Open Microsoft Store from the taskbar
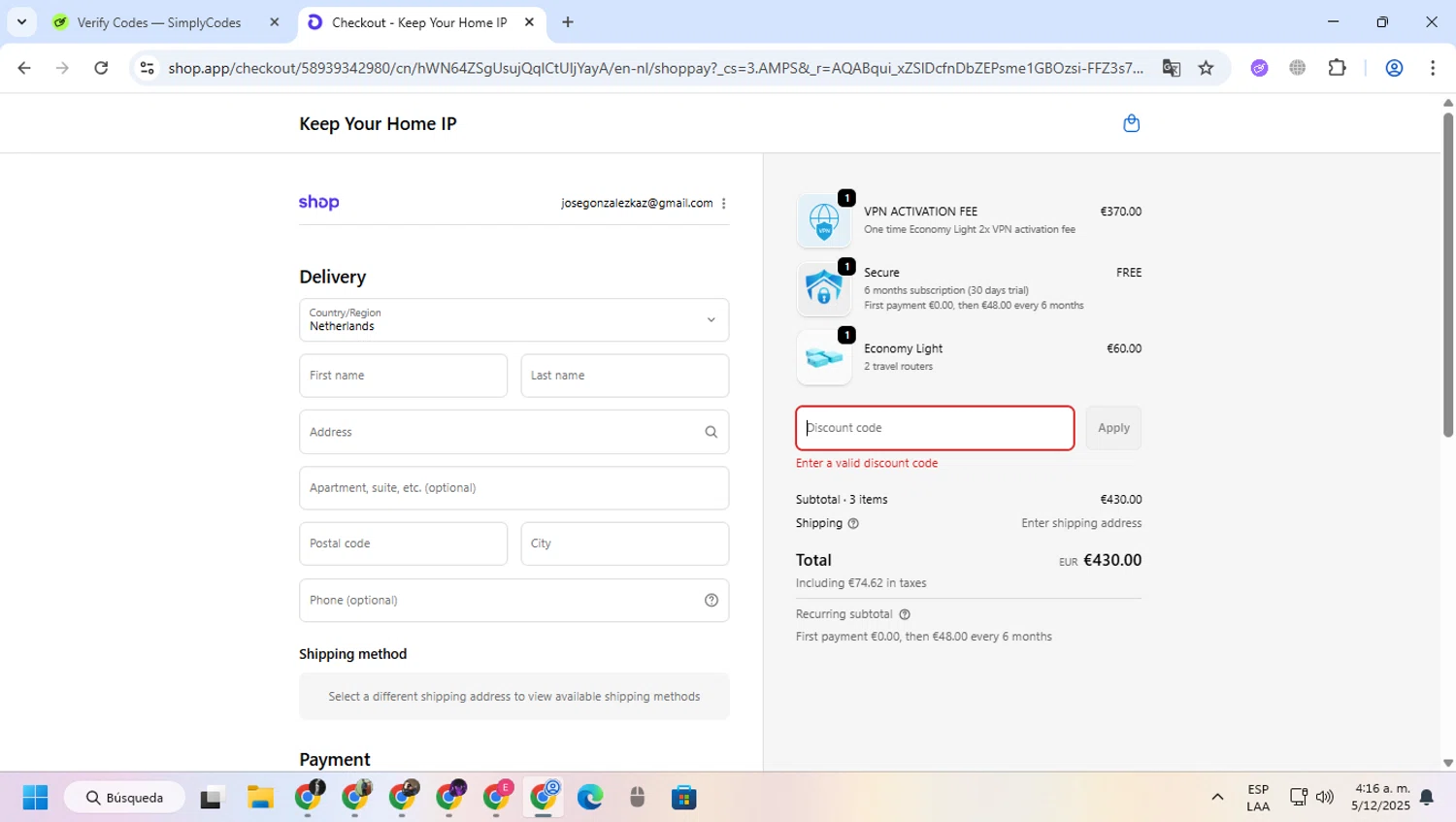 684,798
